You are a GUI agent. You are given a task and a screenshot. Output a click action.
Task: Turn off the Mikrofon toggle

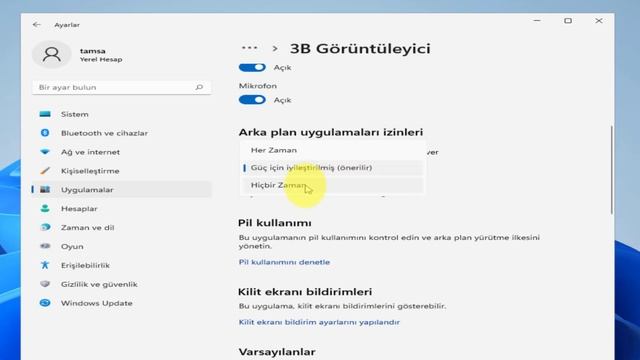point(252,100)
